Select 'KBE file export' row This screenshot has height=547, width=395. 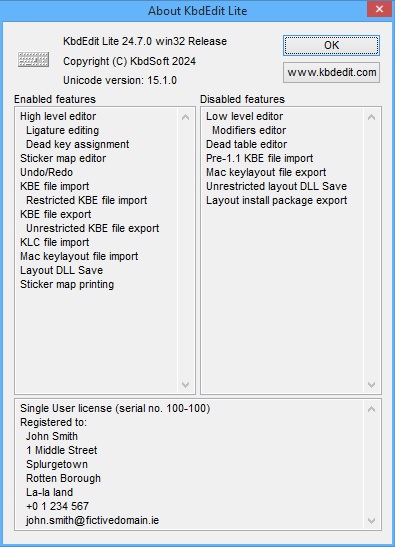[x=55, y=214]
